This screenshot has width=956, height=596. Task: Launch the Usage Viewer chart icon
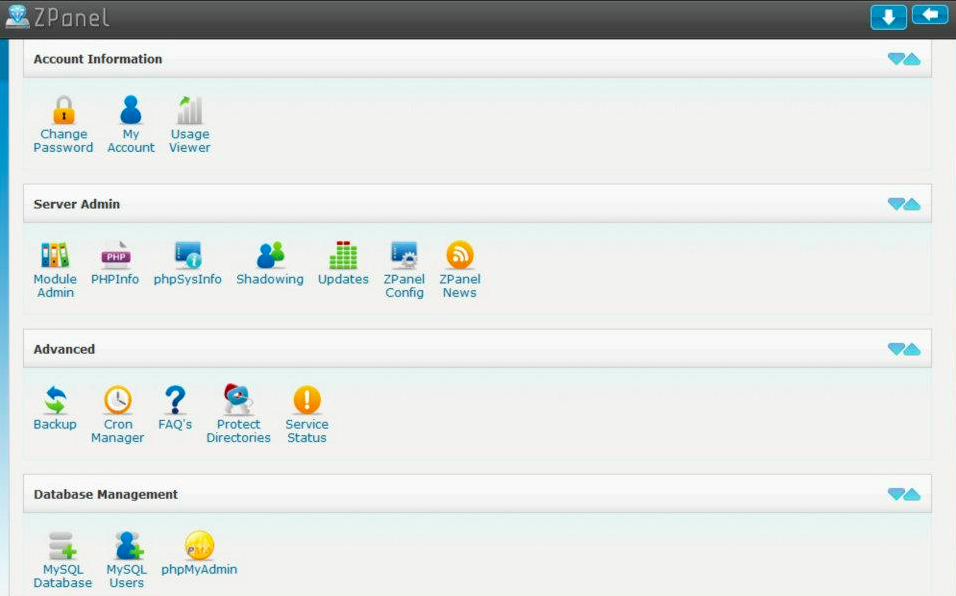(190, 110)
